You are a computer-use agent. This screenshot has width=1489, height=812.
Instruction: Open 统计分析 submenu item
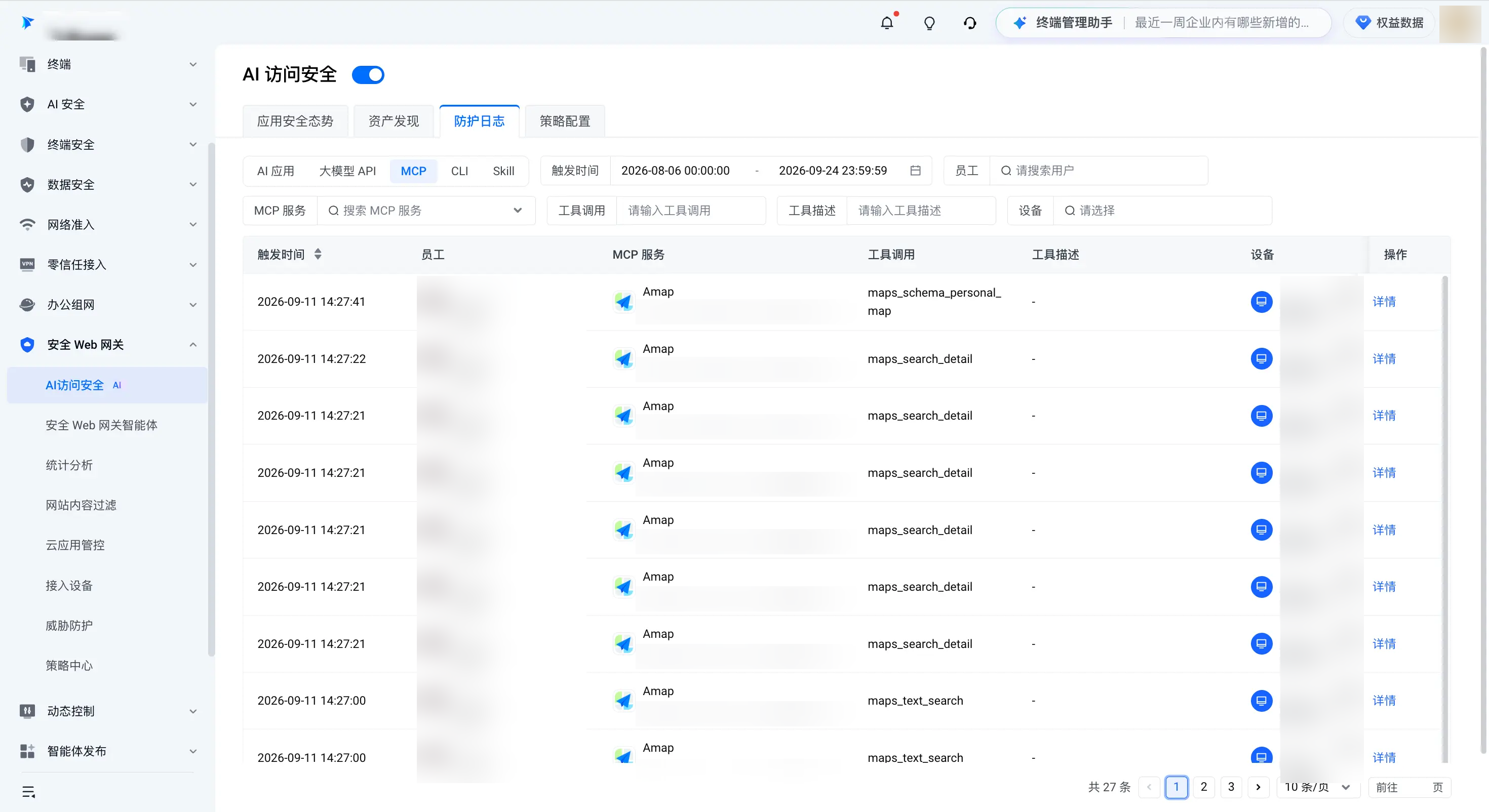coord(69,465)
